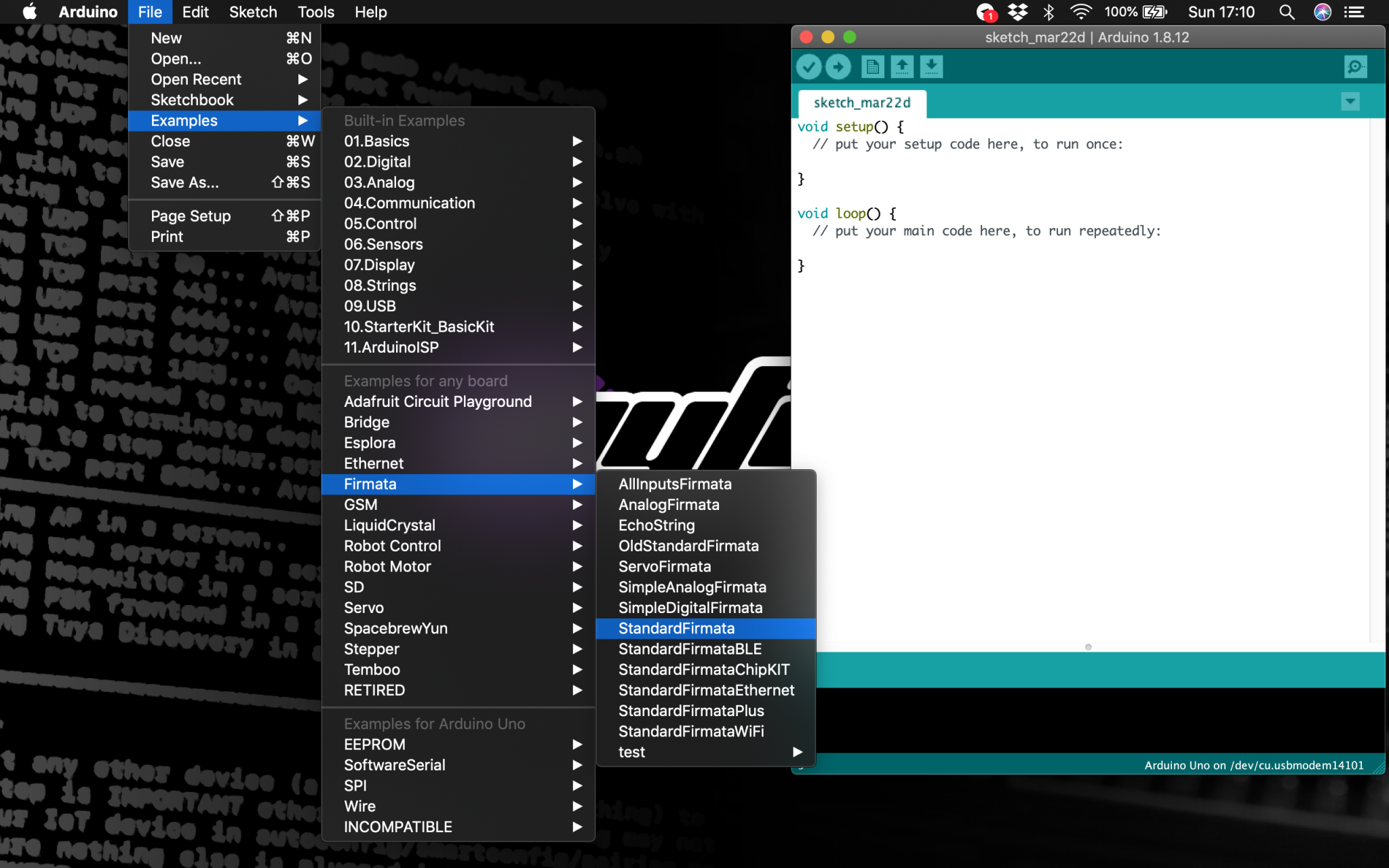The width and height of the screenshot is (1389, 868).
Task: Click the Dropbox menu bar icon
Action: coord(1017,12)
